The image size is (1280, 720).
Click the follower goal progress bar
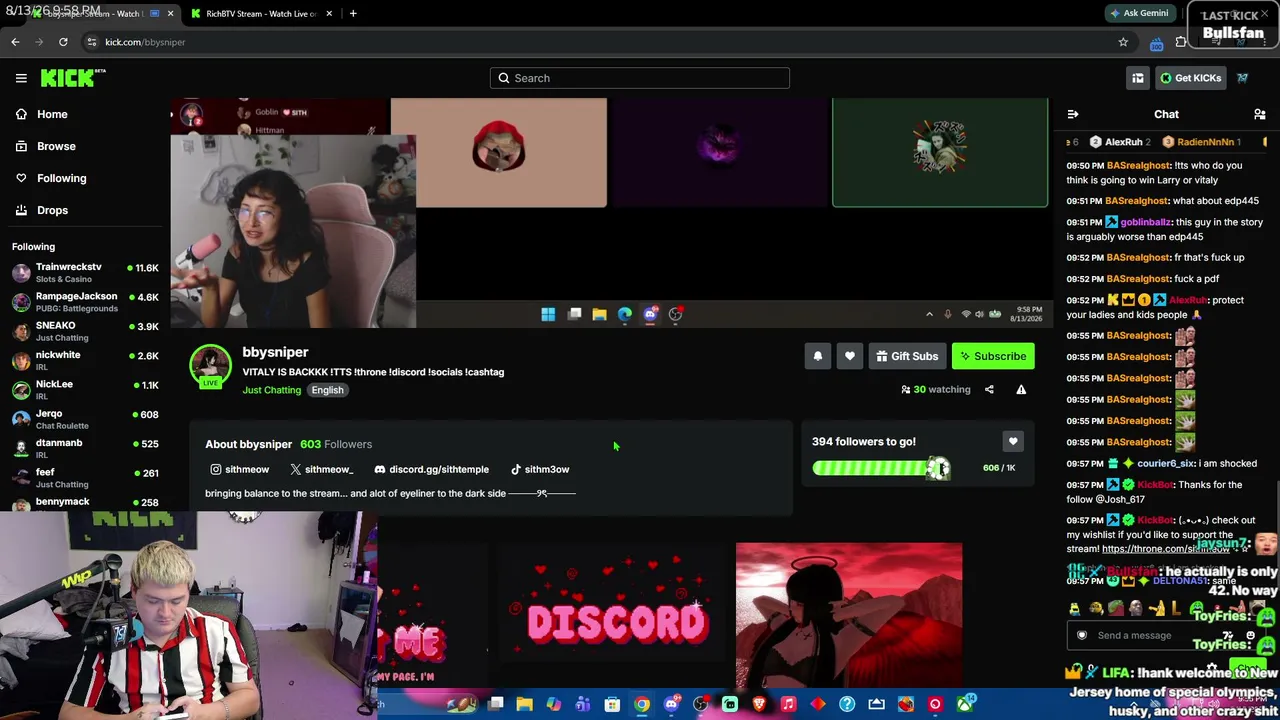(880, 468)
